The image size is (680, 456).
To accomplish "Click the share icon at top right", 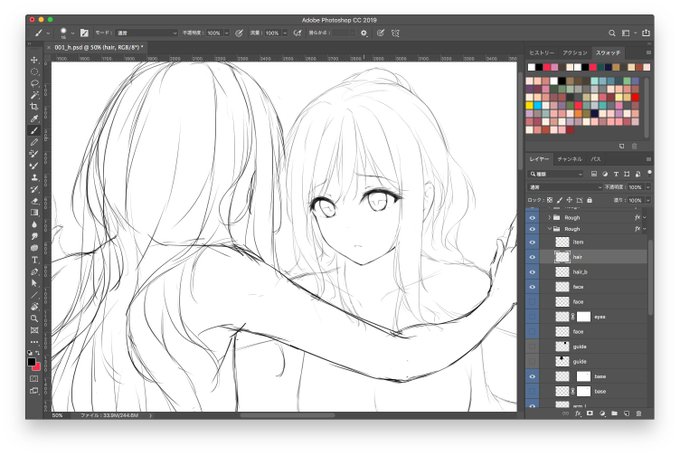I will [646, 33].
